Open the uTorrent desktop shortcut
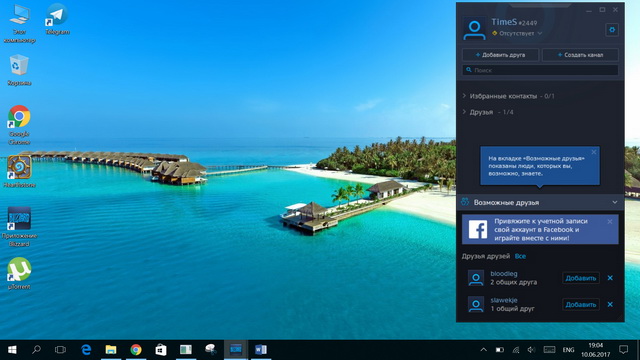Image resolution: width=640 pixels, height=360 pixels. point(19,273)
